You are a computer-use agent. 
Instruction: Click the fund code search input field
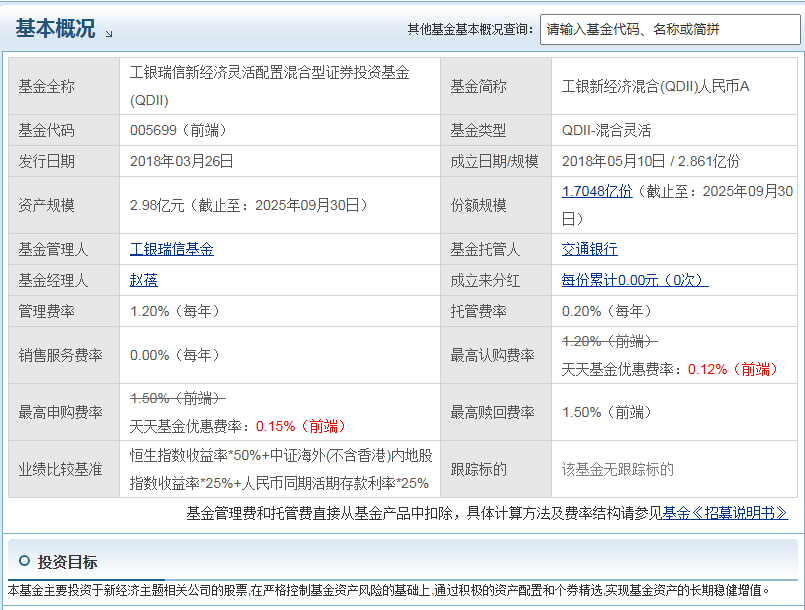click(x=670, y=29)
